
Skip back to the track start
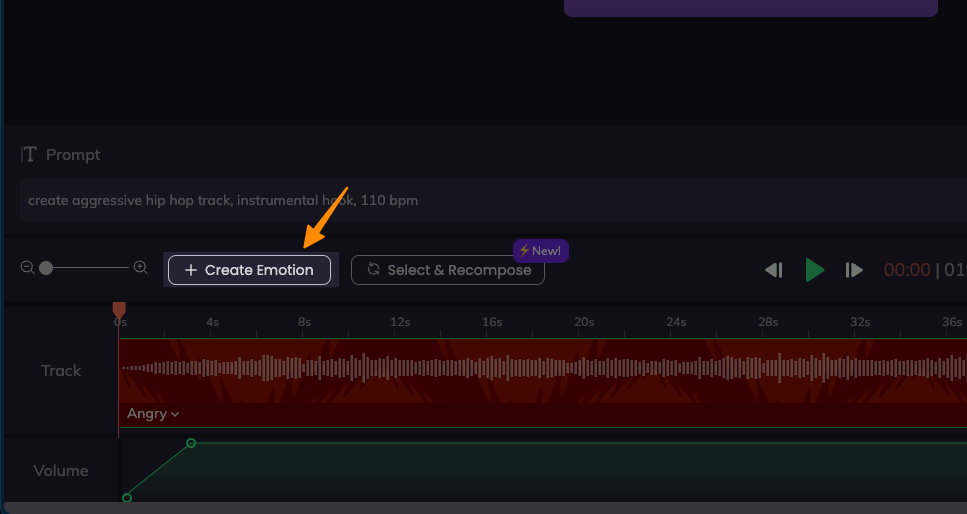(x=773, y=270)
